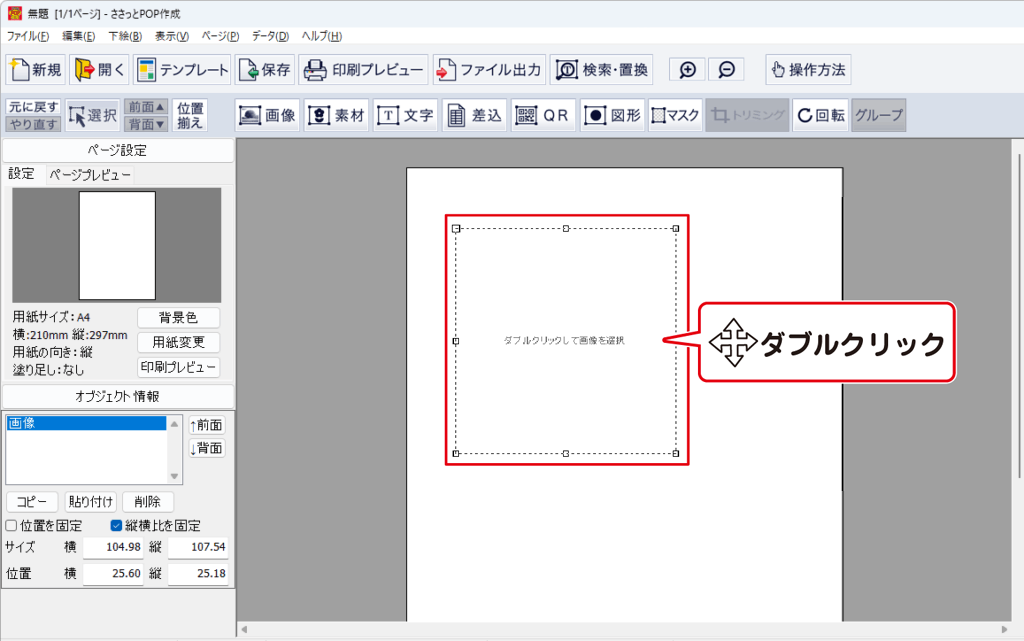Open the ファイル menu
The image size is (1024, 641).
click(x=27, y=36)
